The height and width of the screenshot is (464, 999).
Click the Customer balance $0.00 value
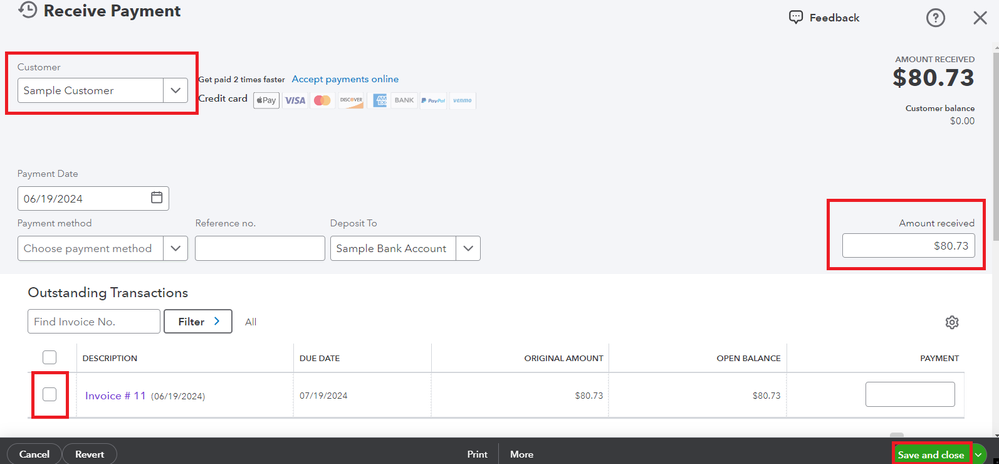(x=961, y=121)
